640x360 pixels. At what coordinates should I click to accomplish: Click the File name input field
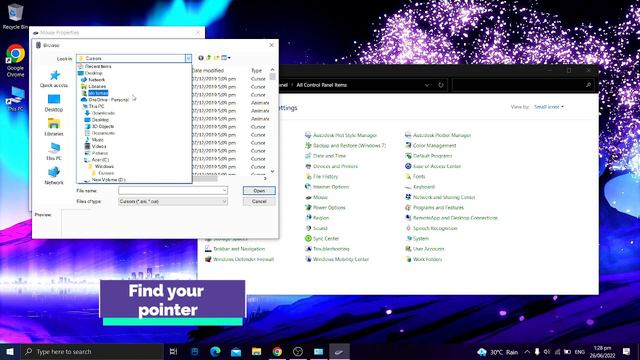coord(170,191)
